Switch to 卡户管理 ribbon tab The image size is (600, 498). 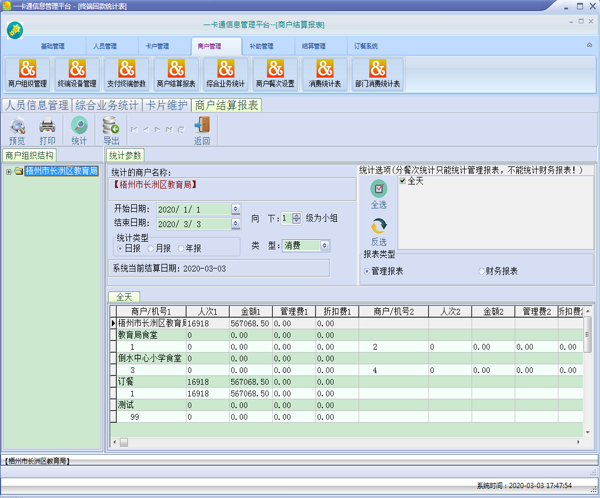pyautogui.click(x=157, y=46)
